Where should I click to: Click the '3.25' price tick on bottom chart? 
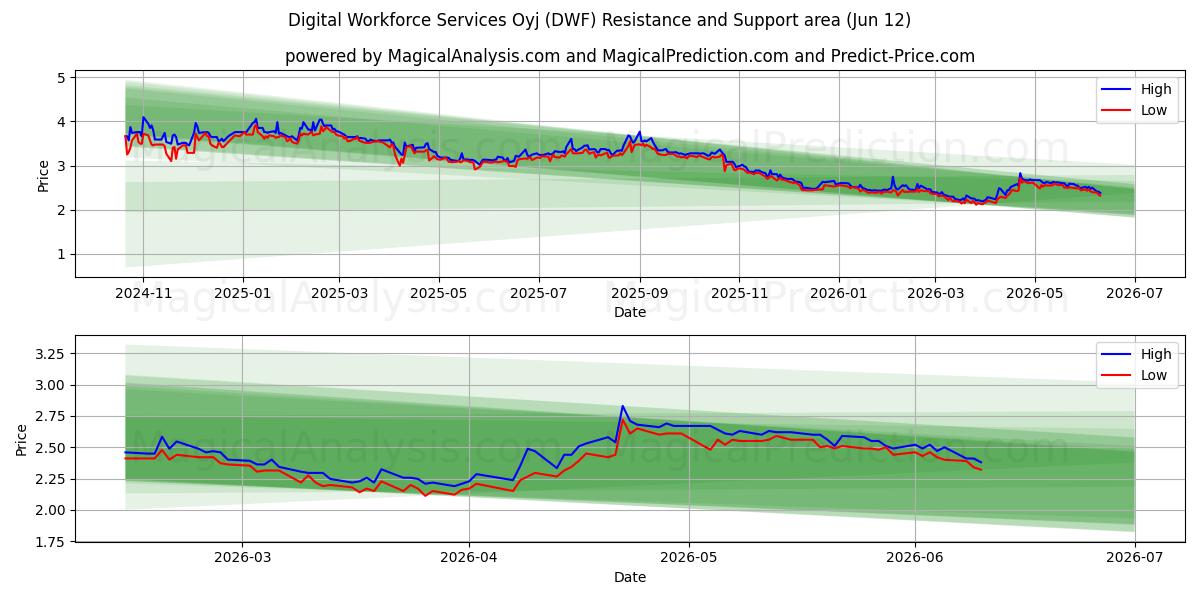(x=51, y=354)
